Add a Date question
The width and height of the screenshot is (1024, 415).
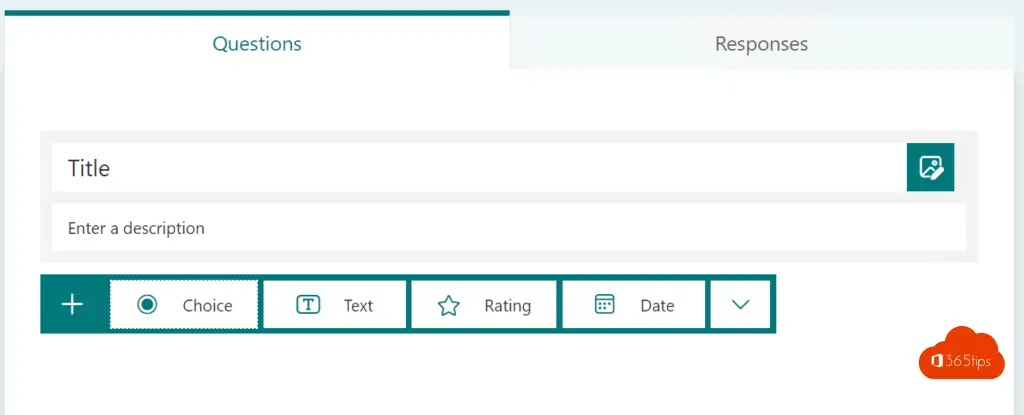(633, 305)
